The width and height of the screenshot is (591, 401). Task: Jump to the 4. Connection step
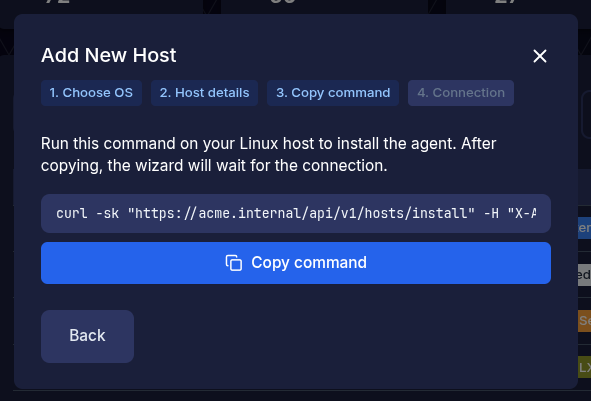pos(461,93)
